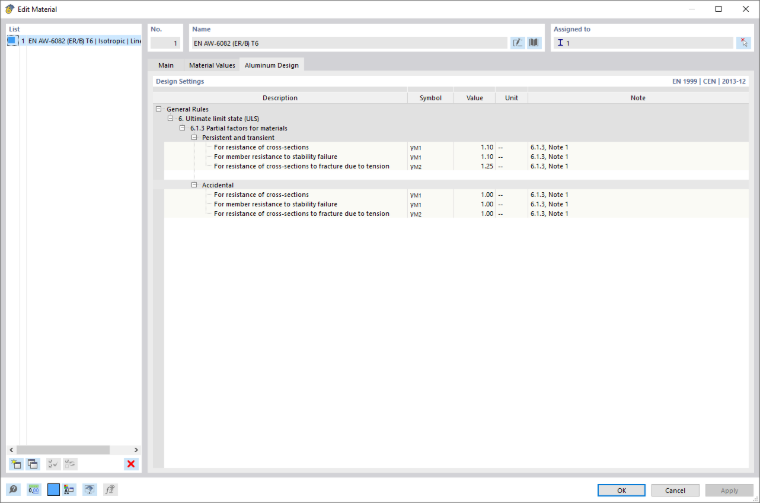Click the select all check icon below list
Image resolution: width=760 pixels, height=503 pixels.
point(53,464)
